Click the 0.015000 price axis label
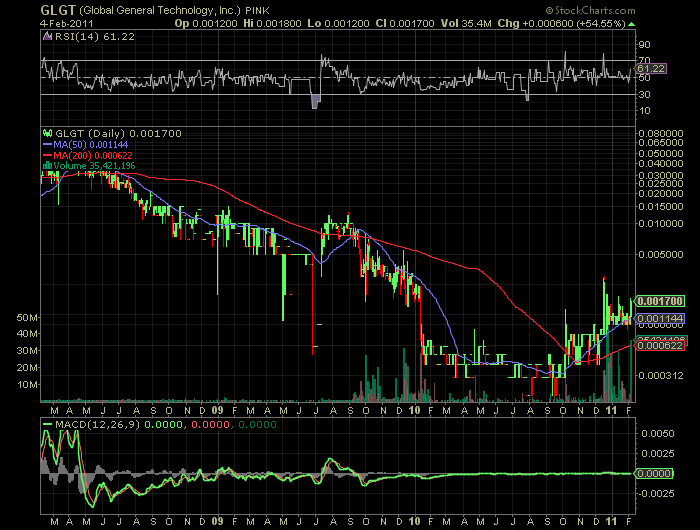 point(661,207)
